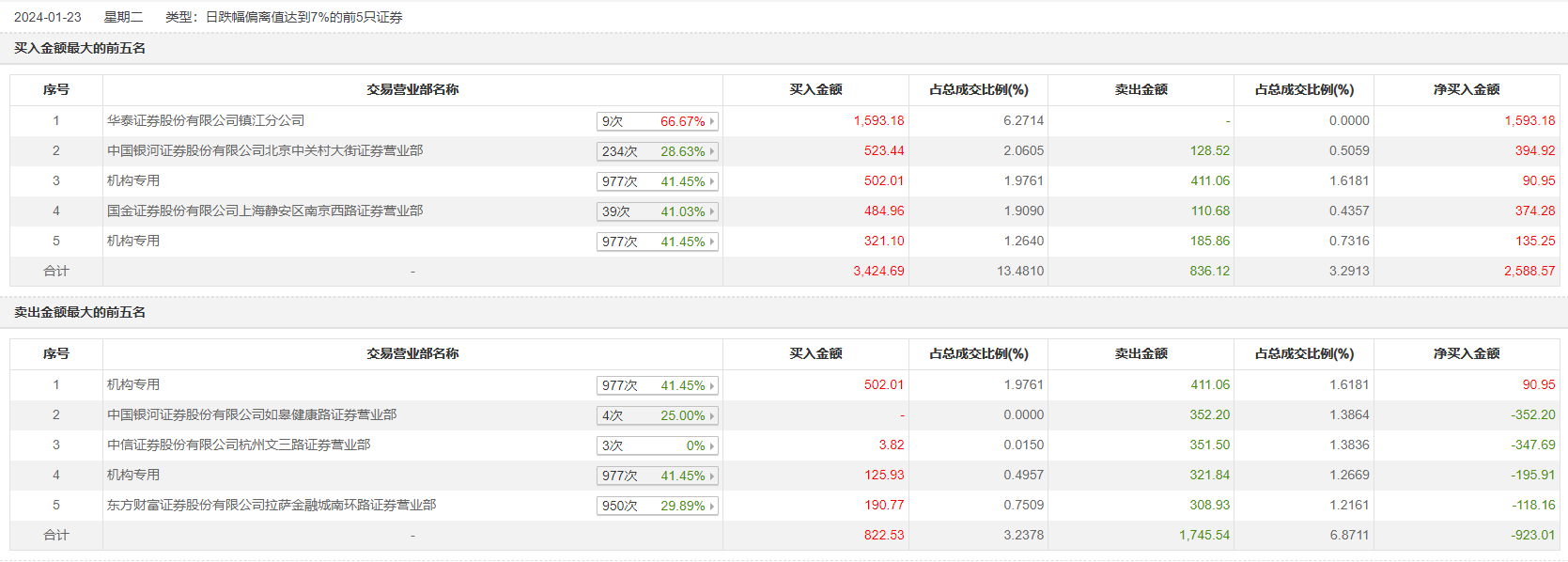Click 机构专用 in sell-table row 1

pos(133,384)
